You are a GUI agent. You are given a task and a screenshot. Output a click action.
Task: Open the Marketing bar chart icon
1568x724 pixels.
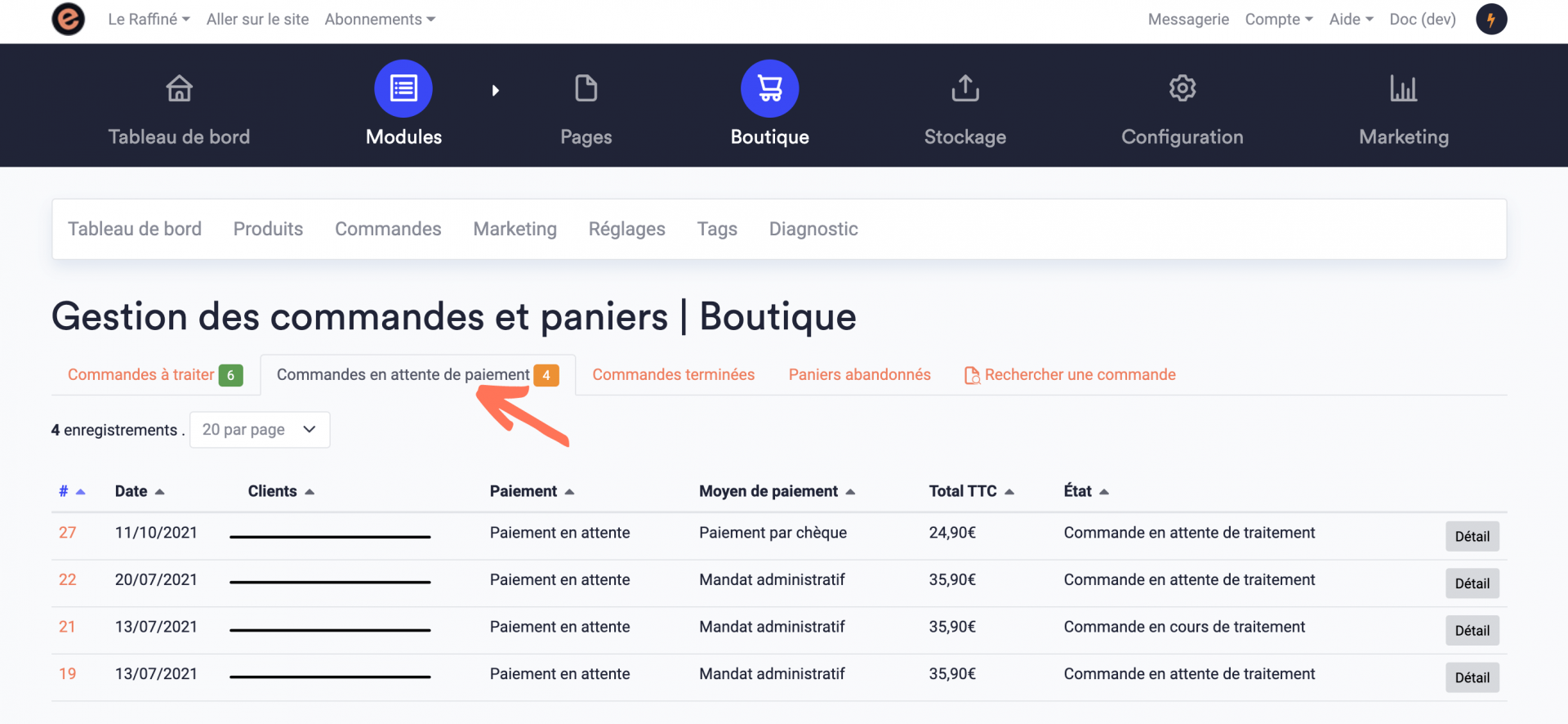1403,88
